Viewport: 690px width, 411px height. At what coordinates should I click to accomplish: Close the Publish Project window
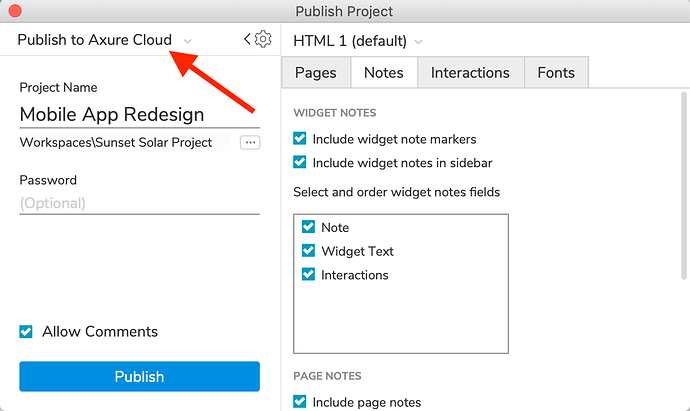pos(15,11)
